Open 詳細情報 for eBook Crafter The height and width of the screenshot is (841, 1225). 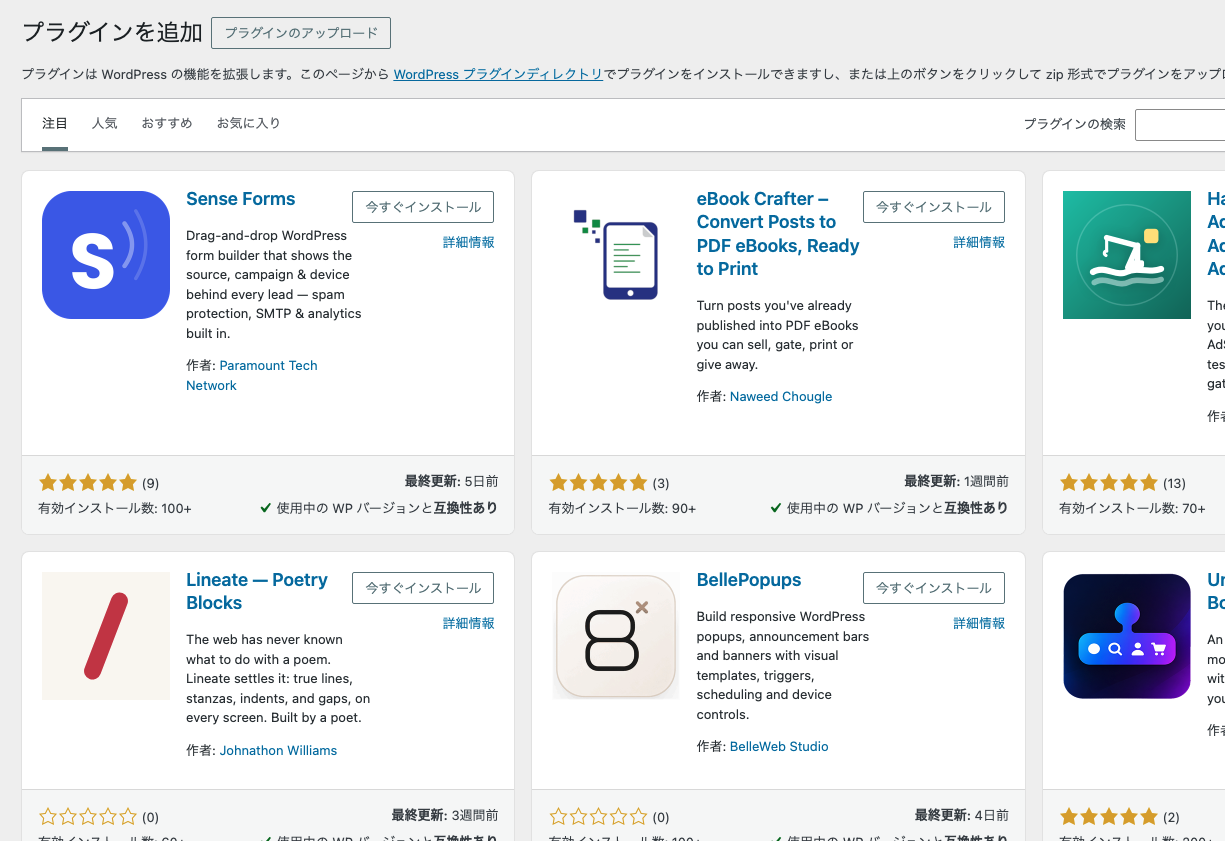979,243
